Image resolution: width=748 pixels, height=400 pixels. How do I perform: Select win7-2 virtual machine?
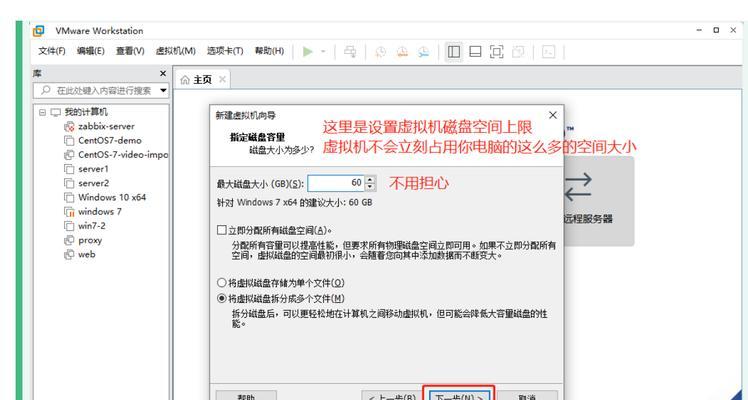(x=92, y=226)
